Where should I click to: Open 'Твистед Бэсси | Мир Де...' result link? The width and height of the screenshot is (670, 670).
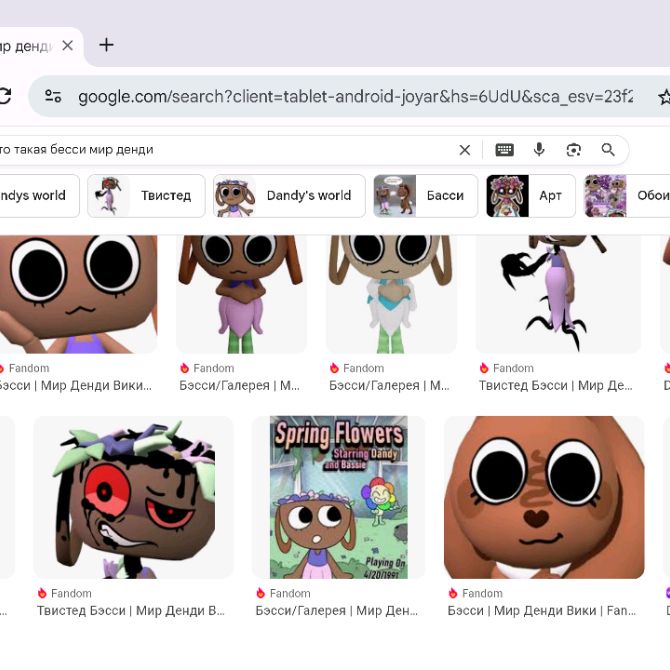(555, 385)
